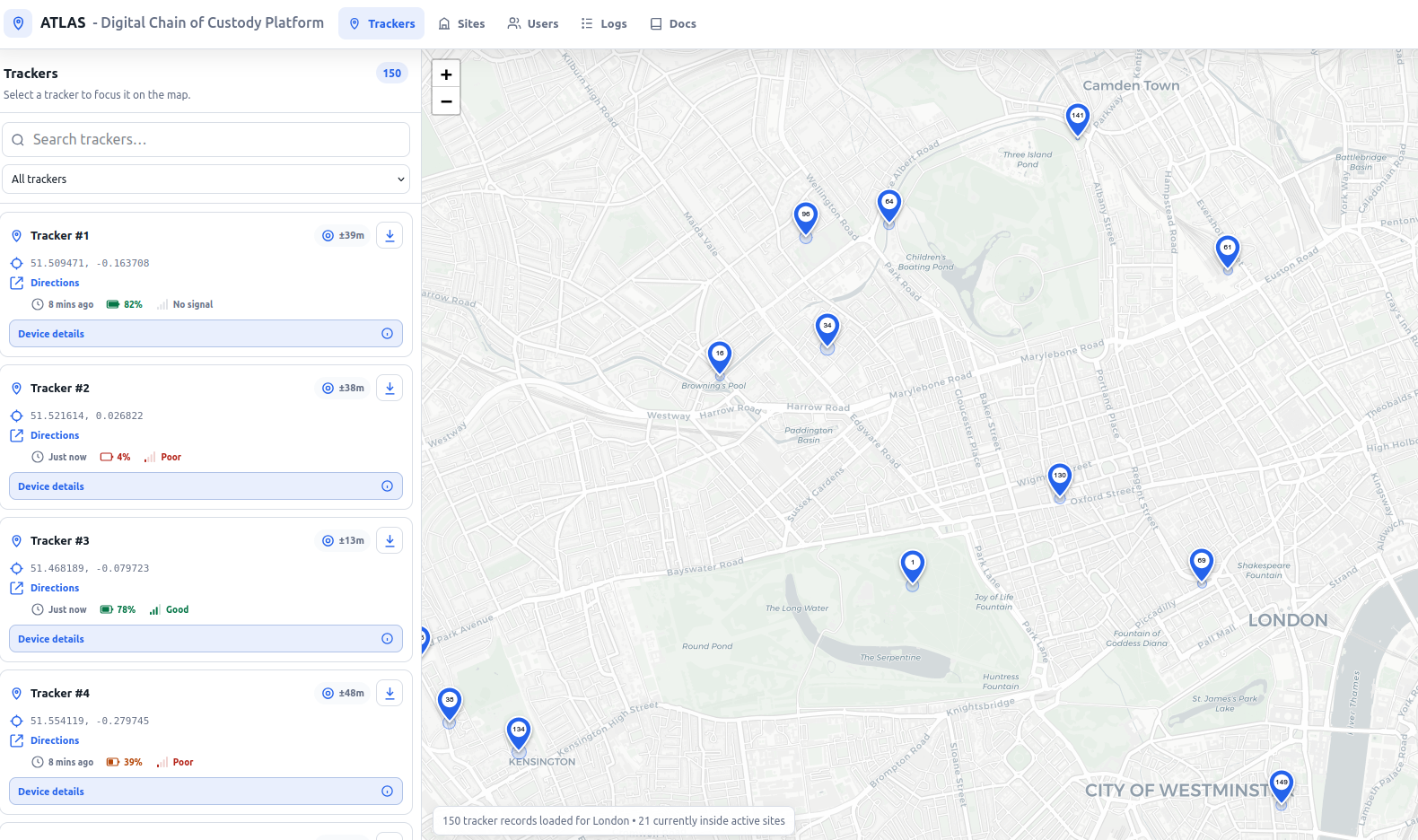Click accuracy badge ±48m on Tracker #4

343,693
